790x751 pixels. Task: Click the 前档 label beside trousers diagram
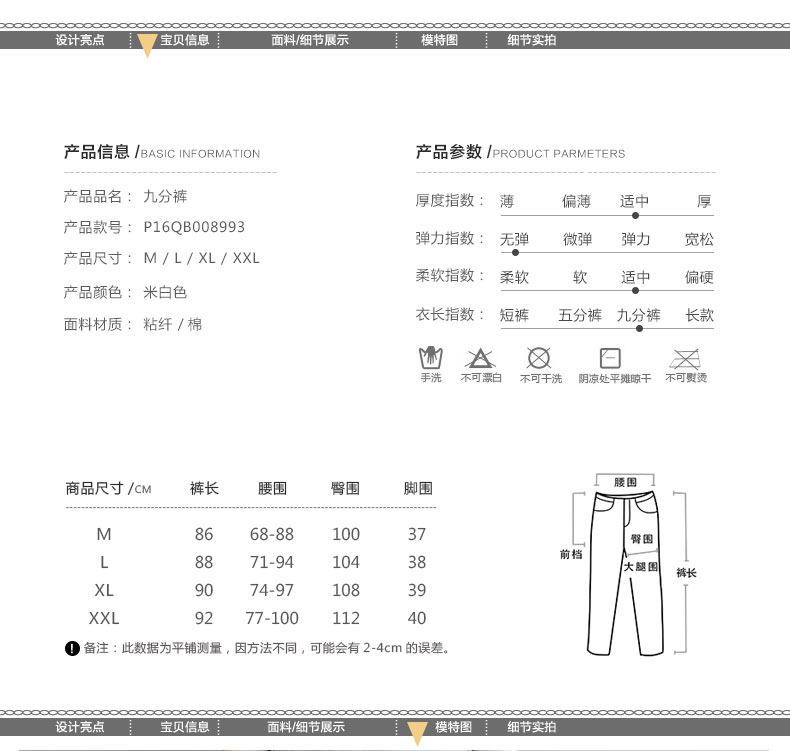pos(571,554)
